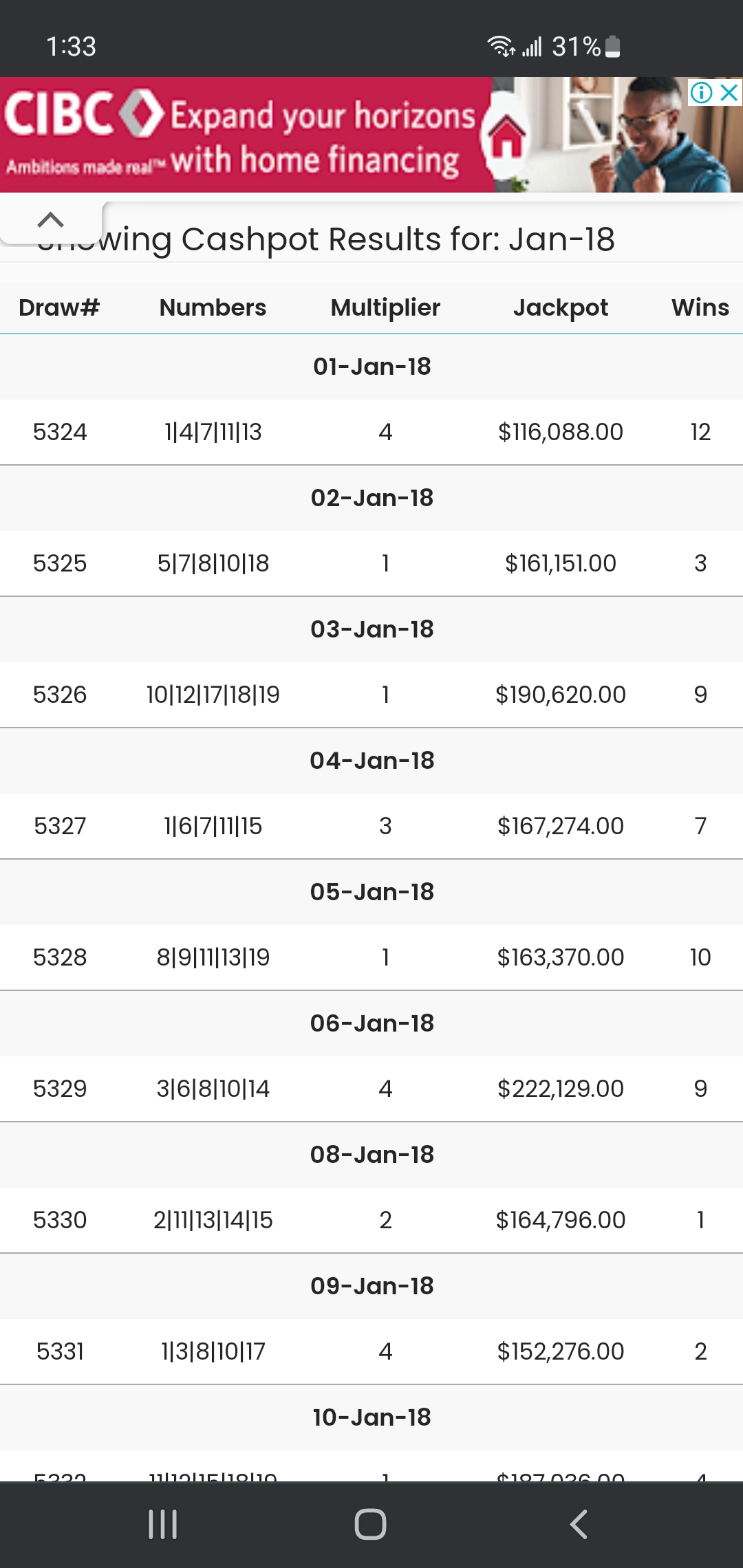Sort by the Draw# column header

click(x=59, y=307)
